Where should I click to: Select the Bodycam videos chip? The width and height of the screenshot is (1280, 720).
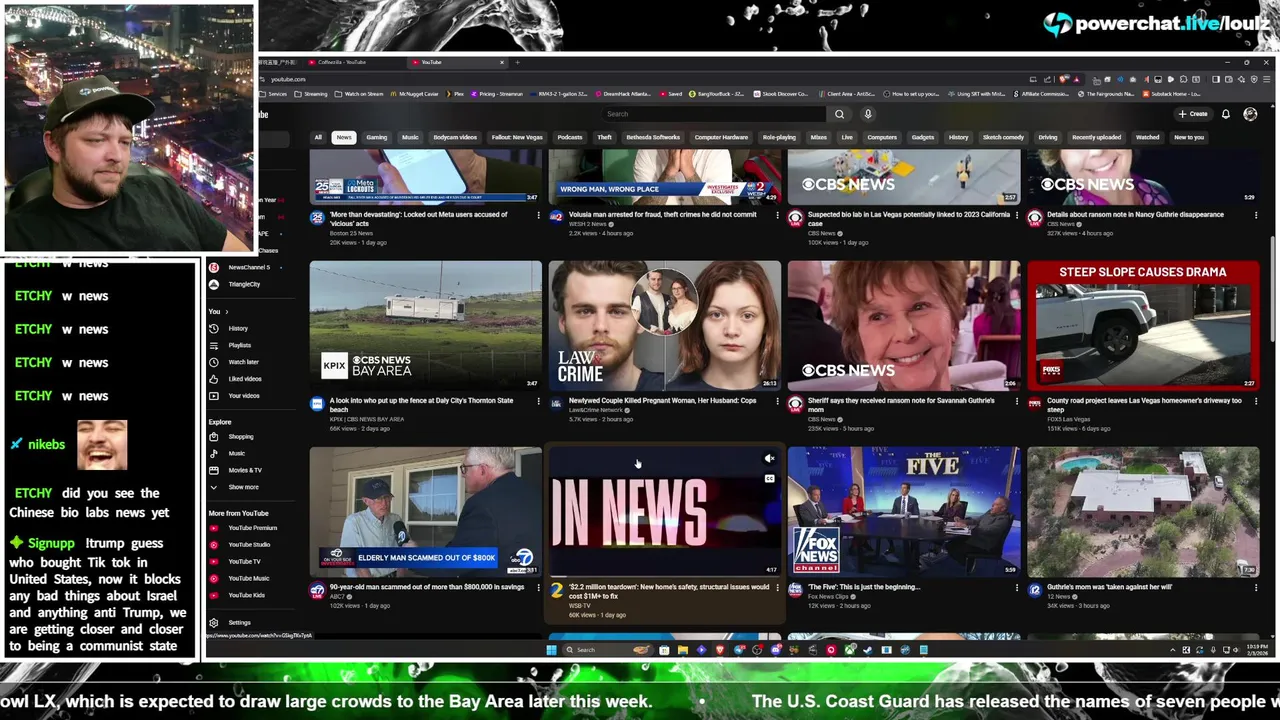click(x=455, y=137)
